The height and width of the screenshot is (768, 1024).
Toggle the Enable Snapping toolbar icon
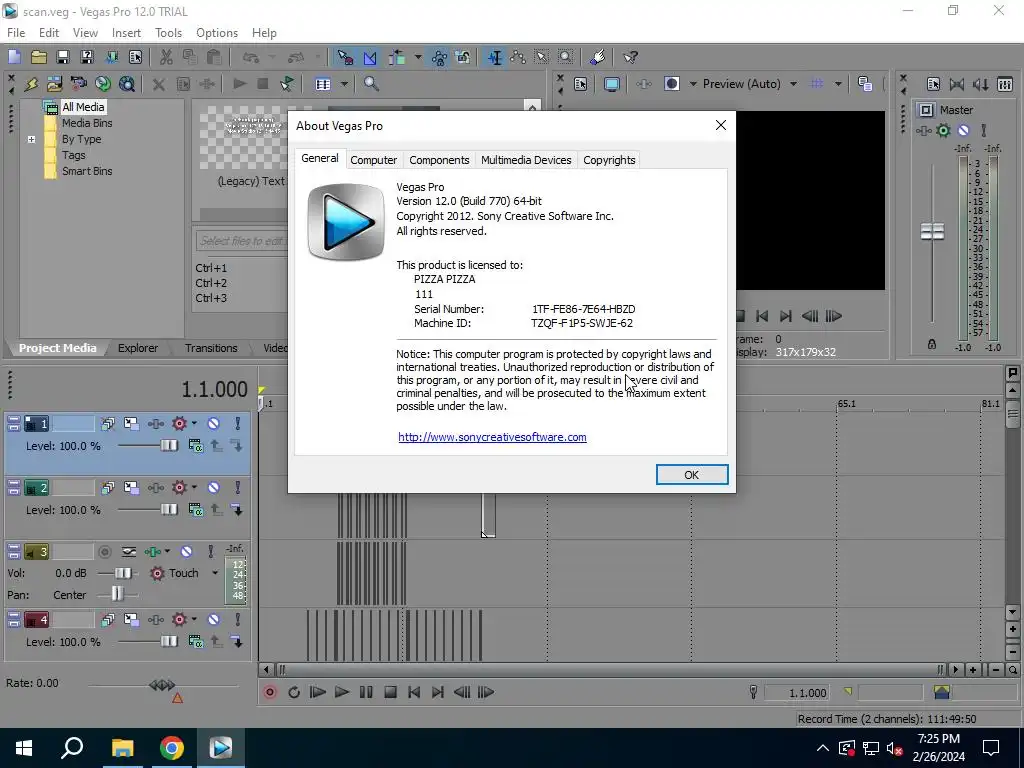click(x=345, y=57)
